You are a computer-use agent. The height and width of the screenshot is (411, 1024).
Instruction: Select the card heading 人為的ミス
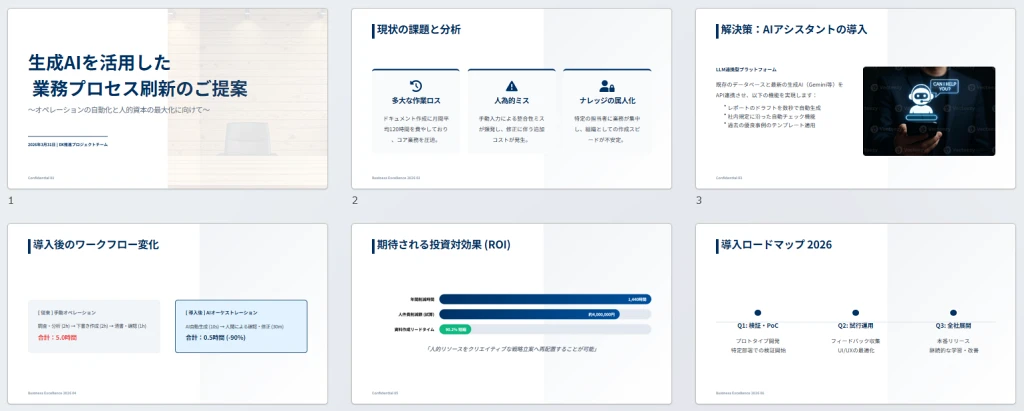click(x=511, y=101)
